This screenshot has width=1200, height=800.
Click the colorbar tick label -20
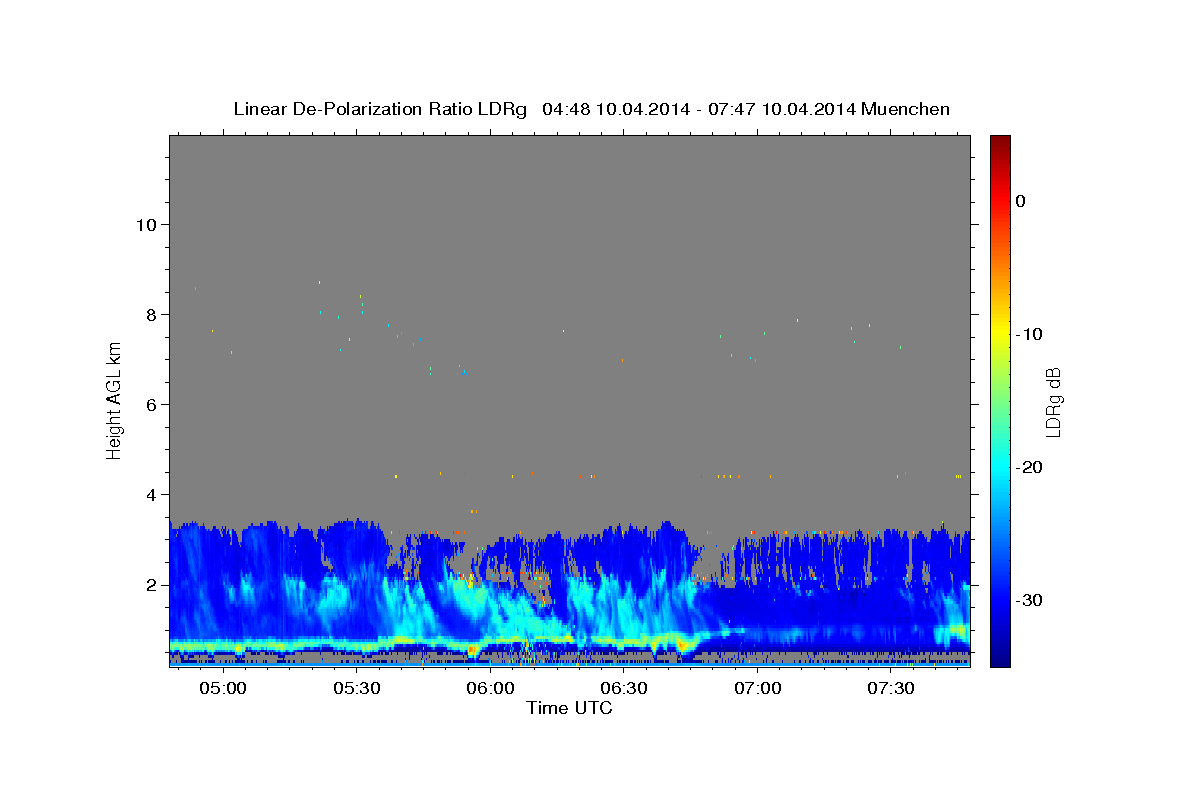pos(1028,467)
